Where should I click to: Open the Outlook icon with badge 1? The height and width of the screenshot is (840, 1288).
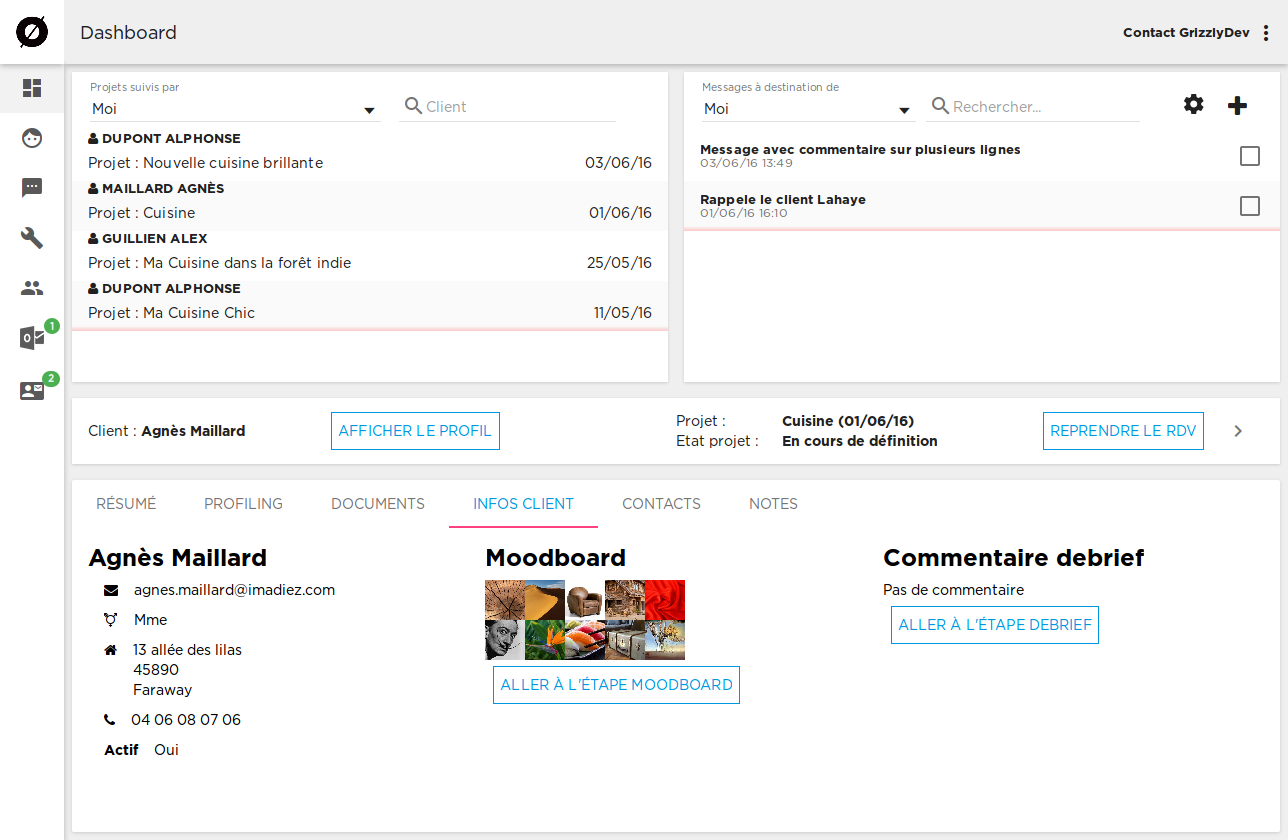click(32, 338)
